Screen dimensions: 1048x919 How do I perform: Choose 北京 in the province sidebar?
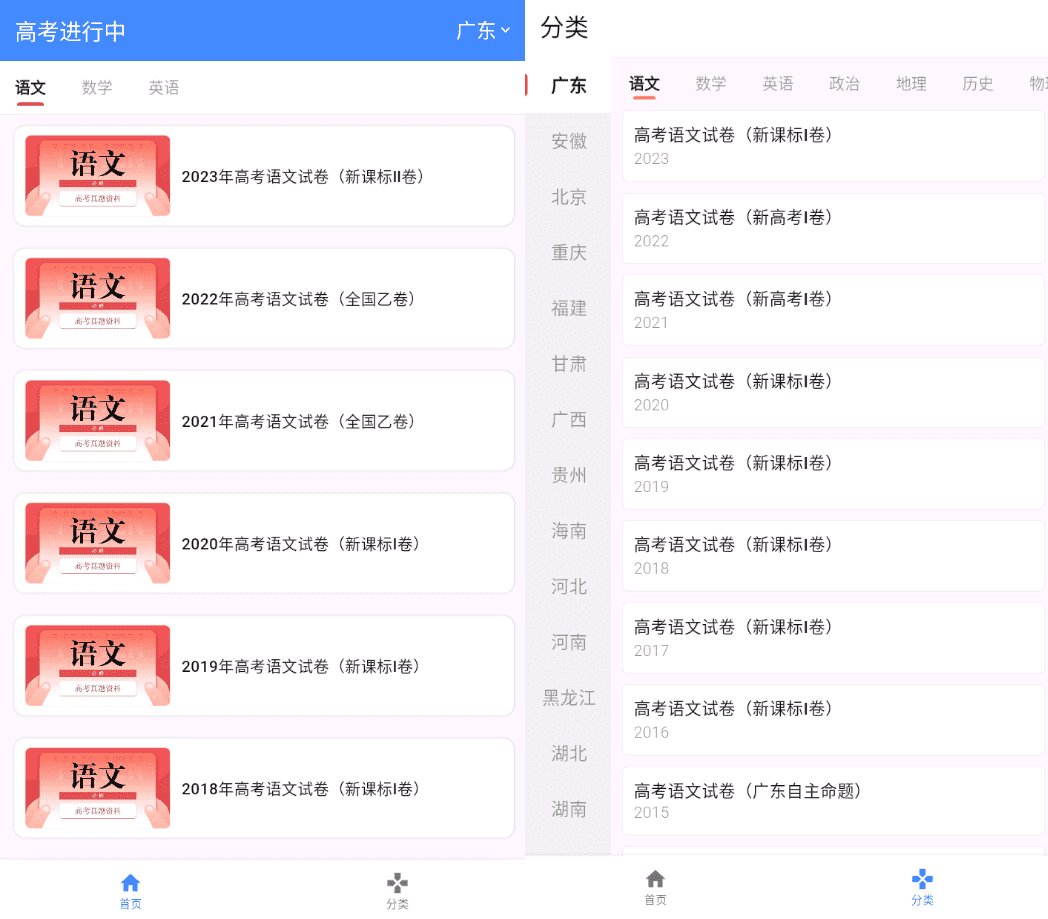pos(569,197)
